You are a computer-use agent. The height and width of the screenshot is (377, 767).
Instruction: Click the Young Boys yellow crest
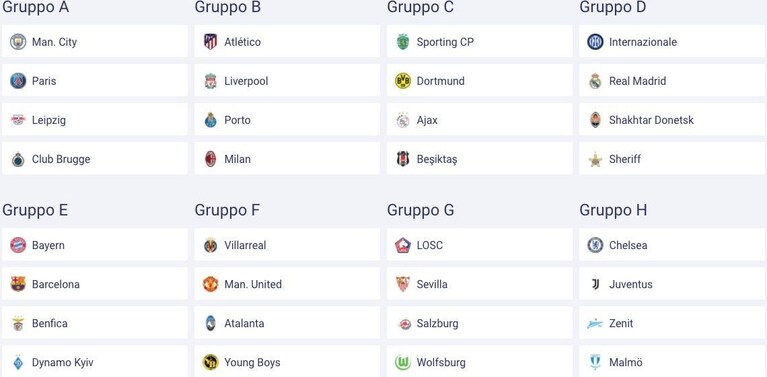210,362
